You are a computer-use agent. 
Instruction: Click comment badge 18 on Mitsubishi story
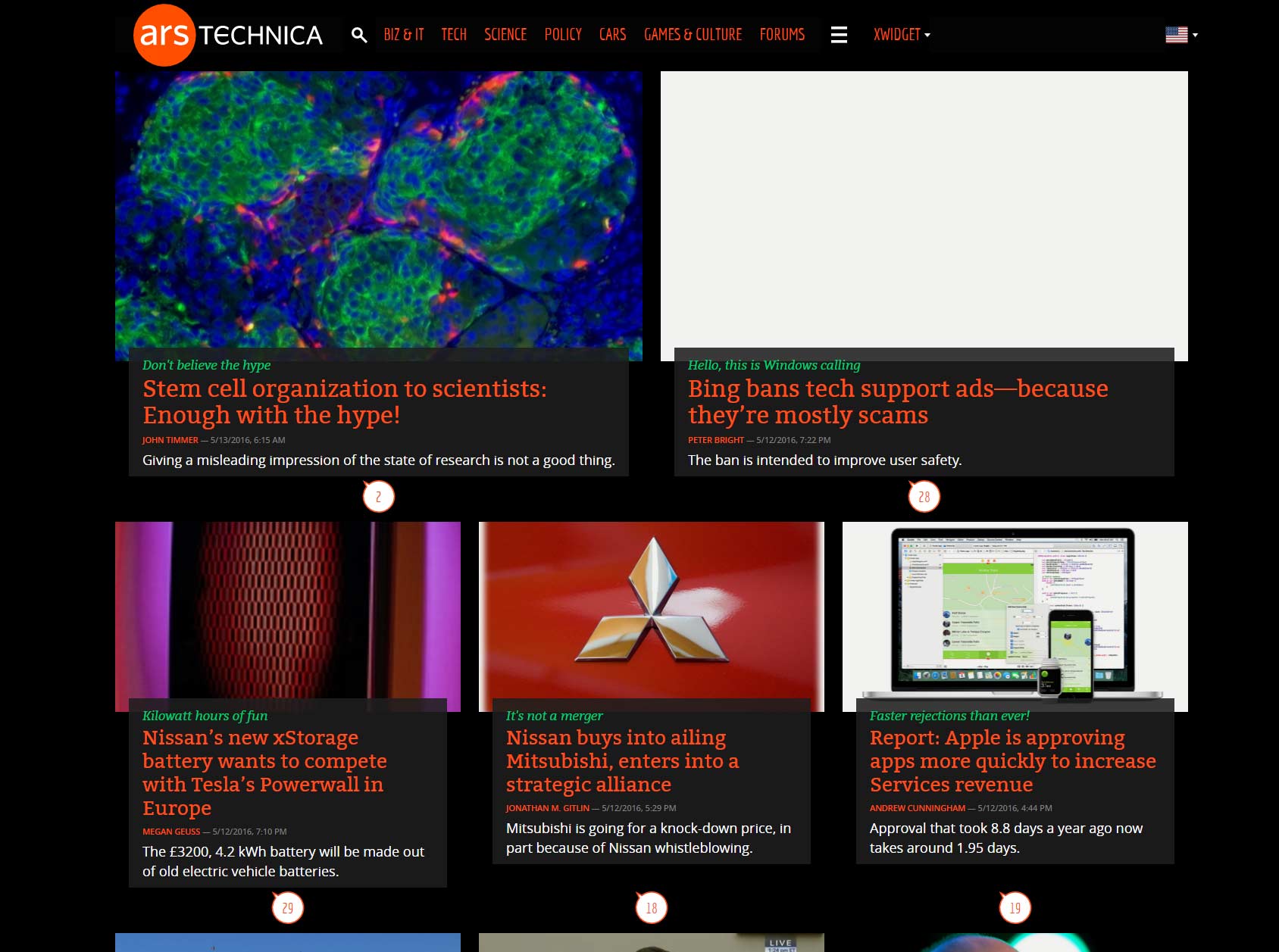[651, 907]
